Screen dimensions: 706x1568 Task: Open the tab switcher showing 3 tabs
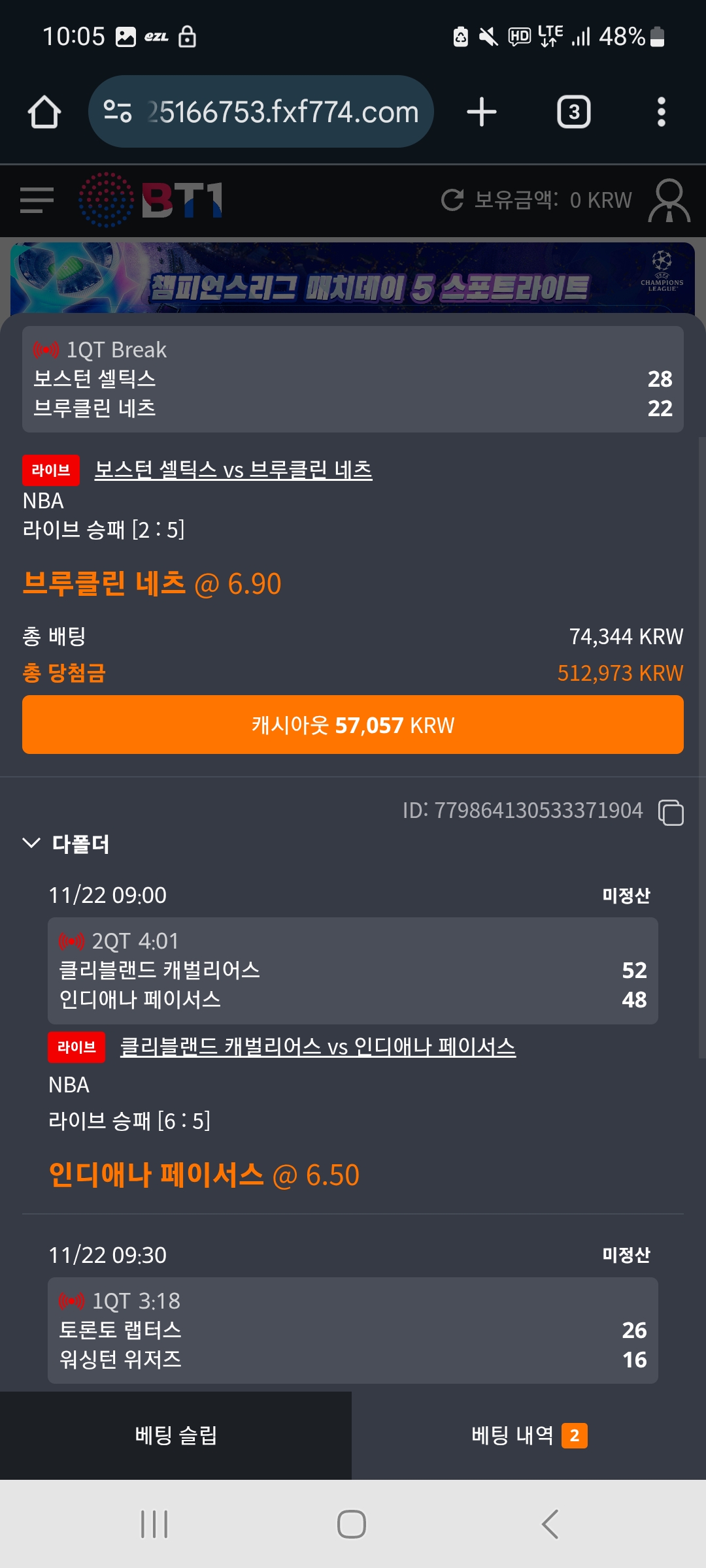point(573,112)
